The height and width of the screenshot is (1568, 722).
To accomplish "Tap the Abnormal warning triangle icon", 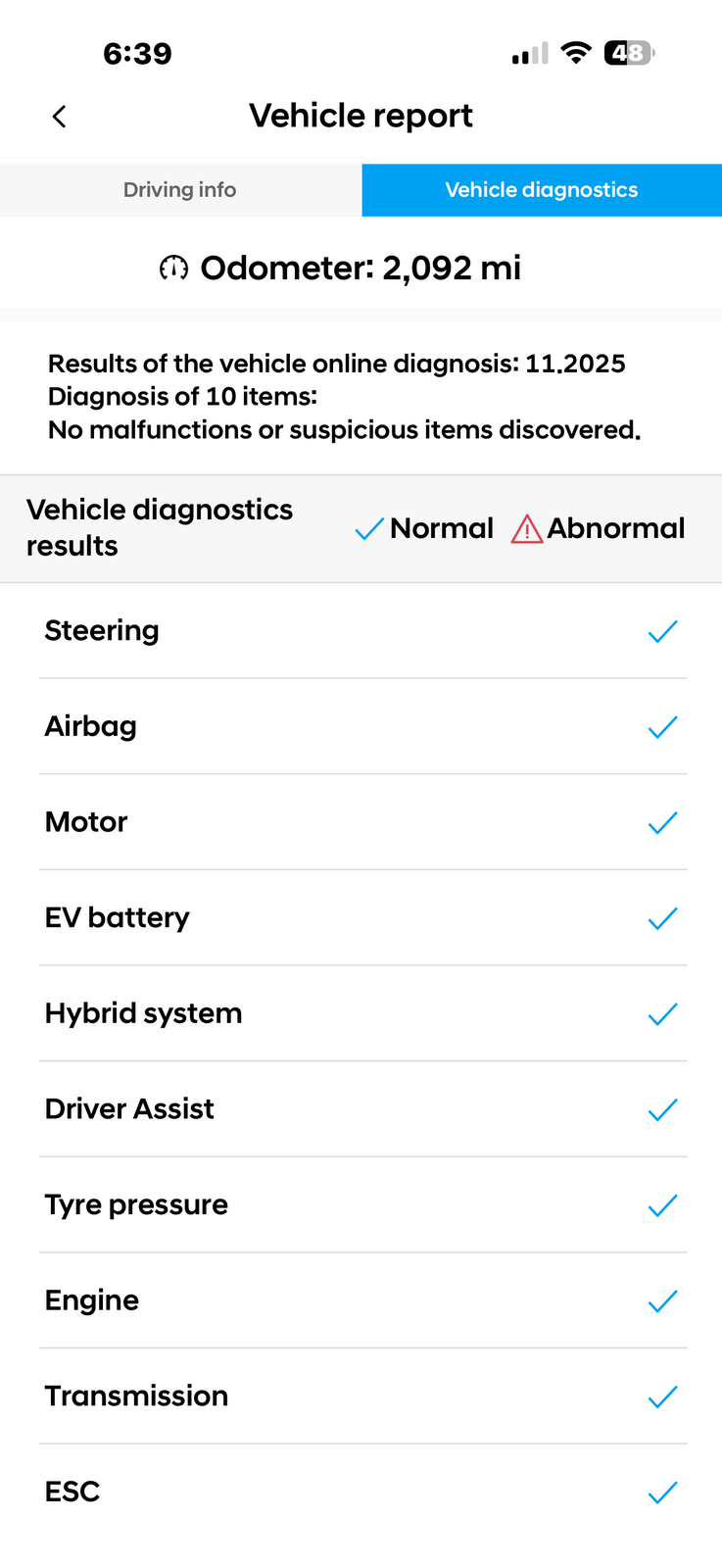I will [527, 529].
